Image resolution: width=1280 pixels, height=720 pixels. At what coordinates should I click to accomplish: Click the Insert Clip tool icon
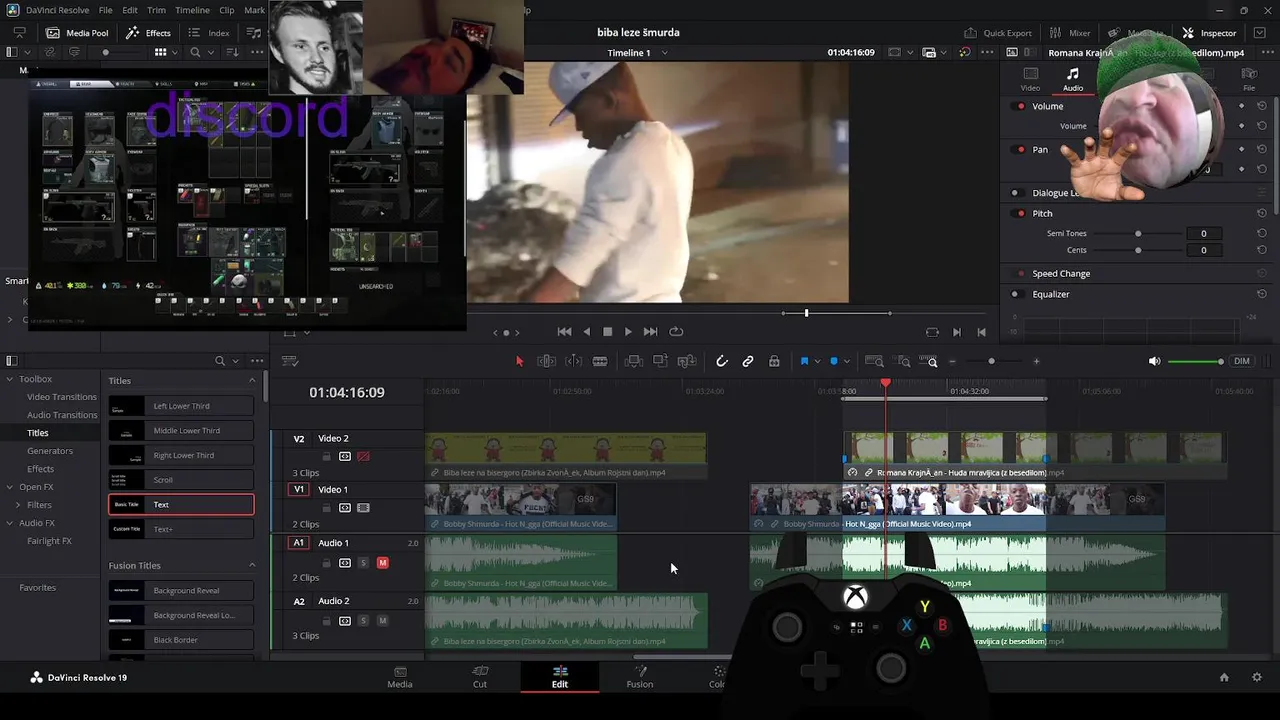[633, 361]
